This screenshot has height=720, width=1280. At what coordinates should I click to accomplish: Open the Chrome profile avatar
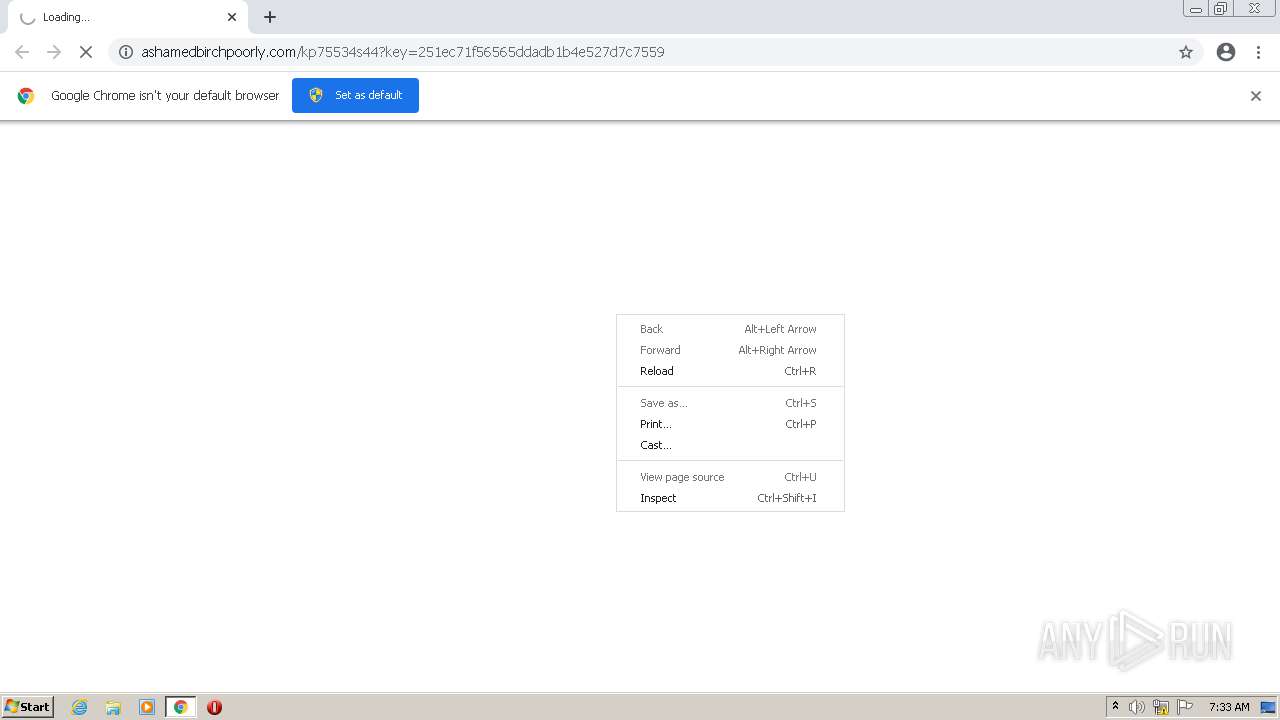coord(1226,52)
